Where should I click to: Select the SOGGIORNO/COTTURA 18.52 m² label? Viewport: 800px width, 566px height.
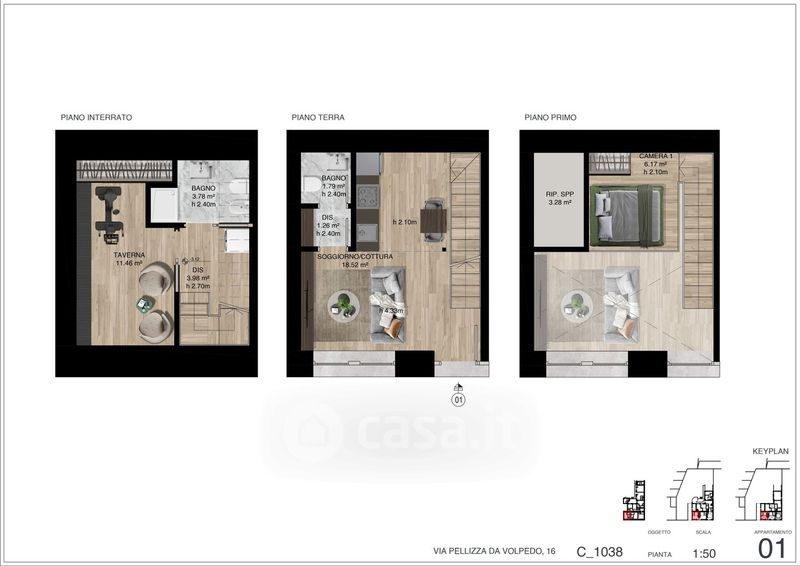(x=355, y=261)
